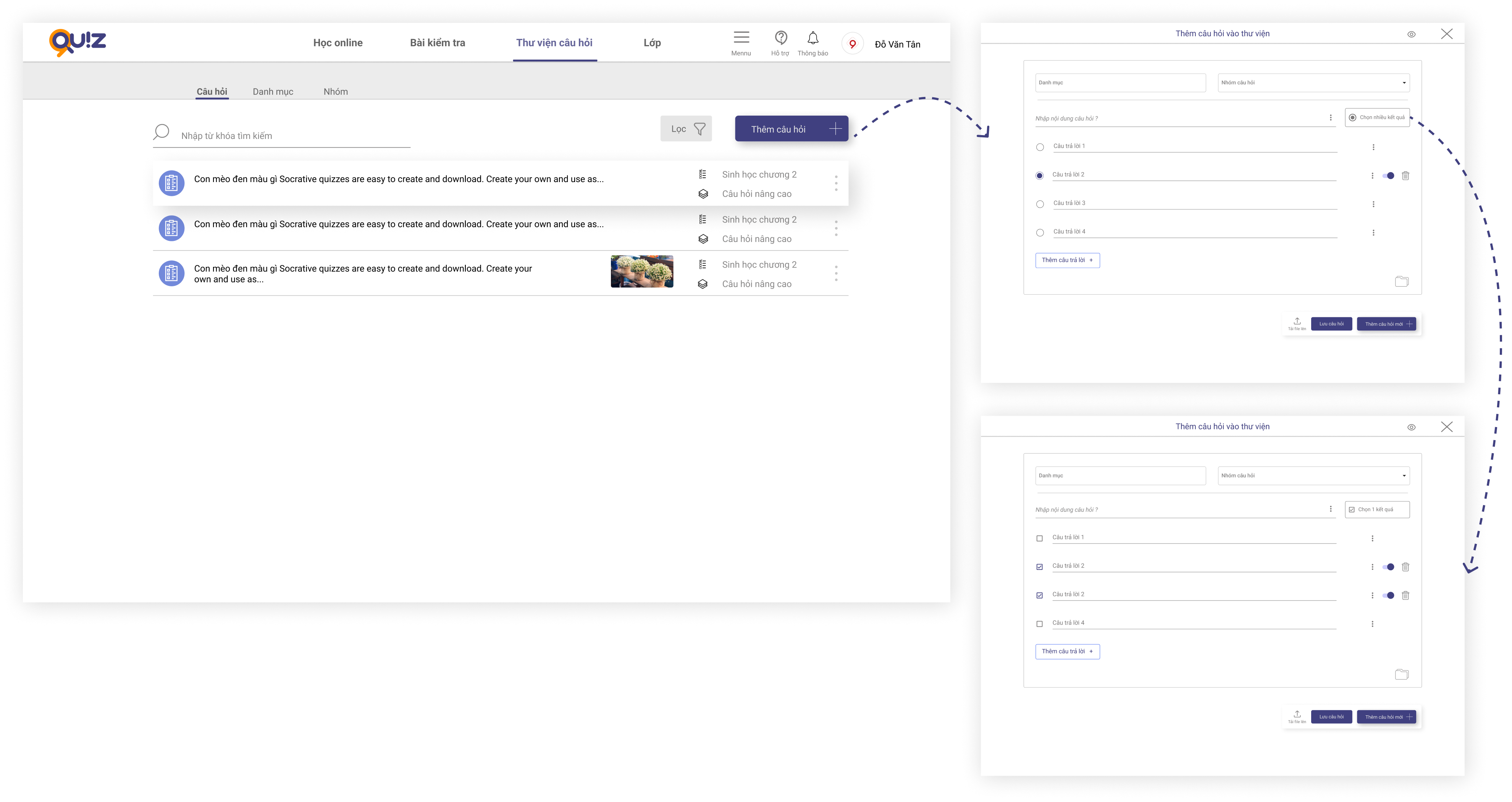The image size is (1512, 802).
Task: Click Thêm câu hỏi mới in checkbox-answer dialog
Action: [1386, 717]
